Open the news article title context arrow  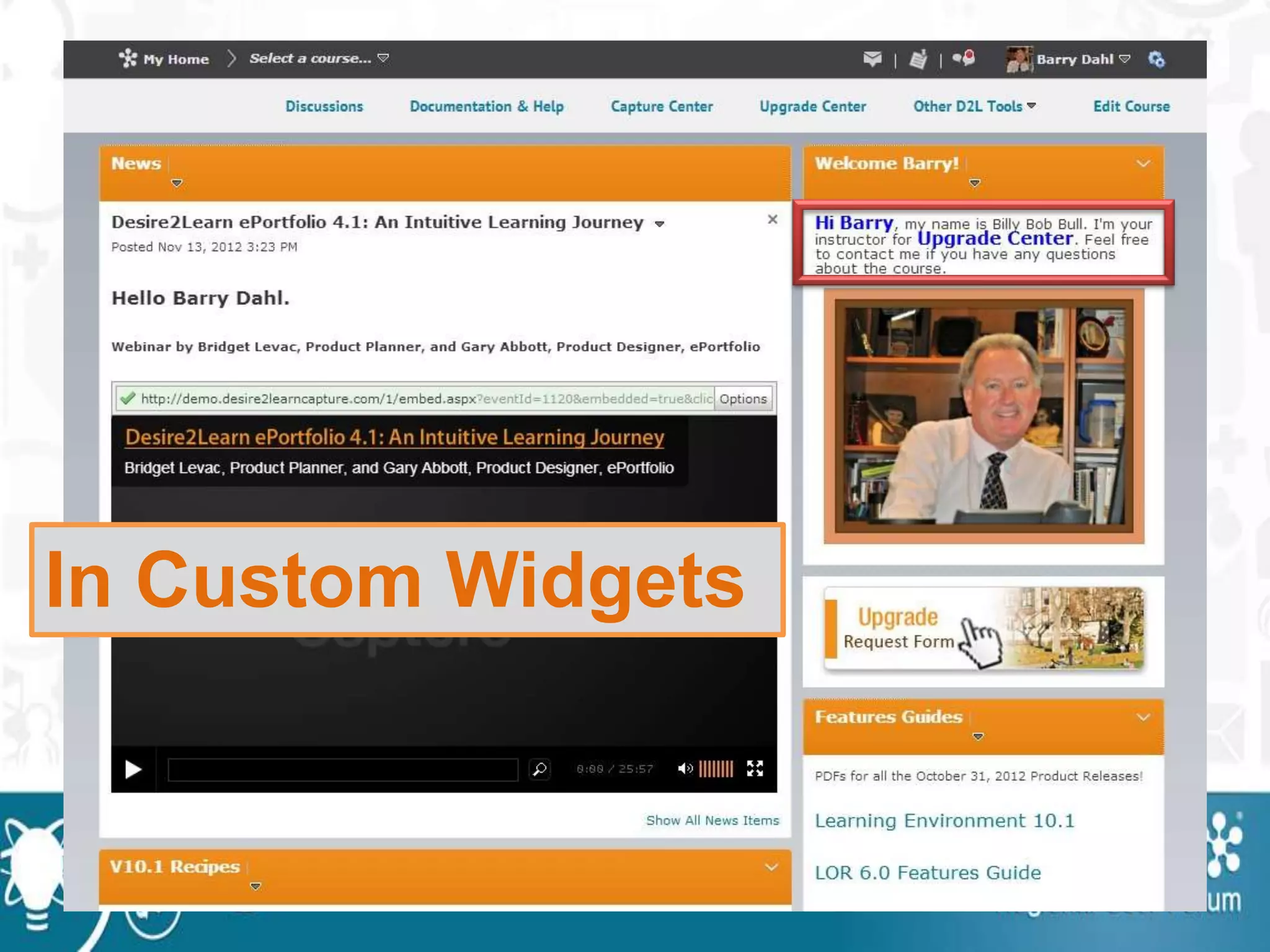coord(660,224)
